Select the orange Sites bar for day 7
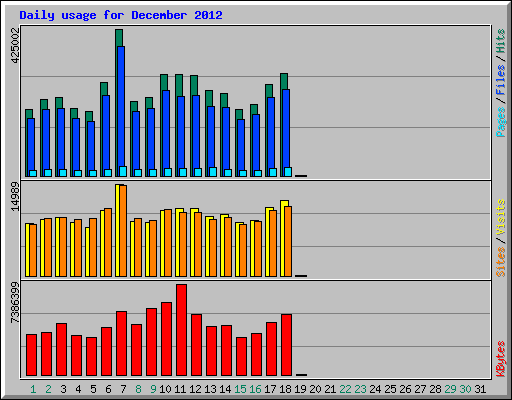Viewport: 512px width, 400px height. pos(123,231)
